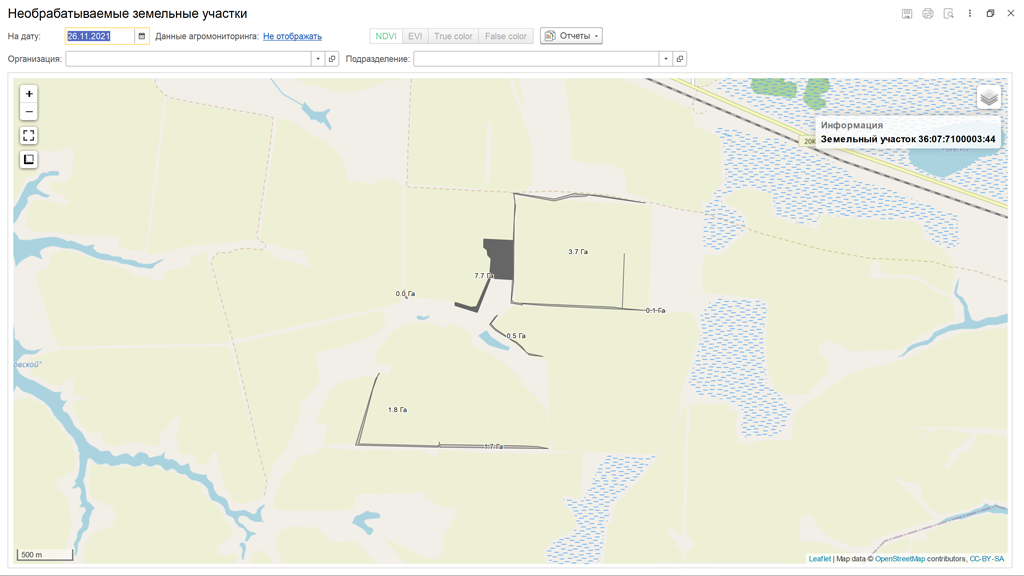
Task: Expand the Отчеты dropdown menu
Action: [x=571, y=36]
